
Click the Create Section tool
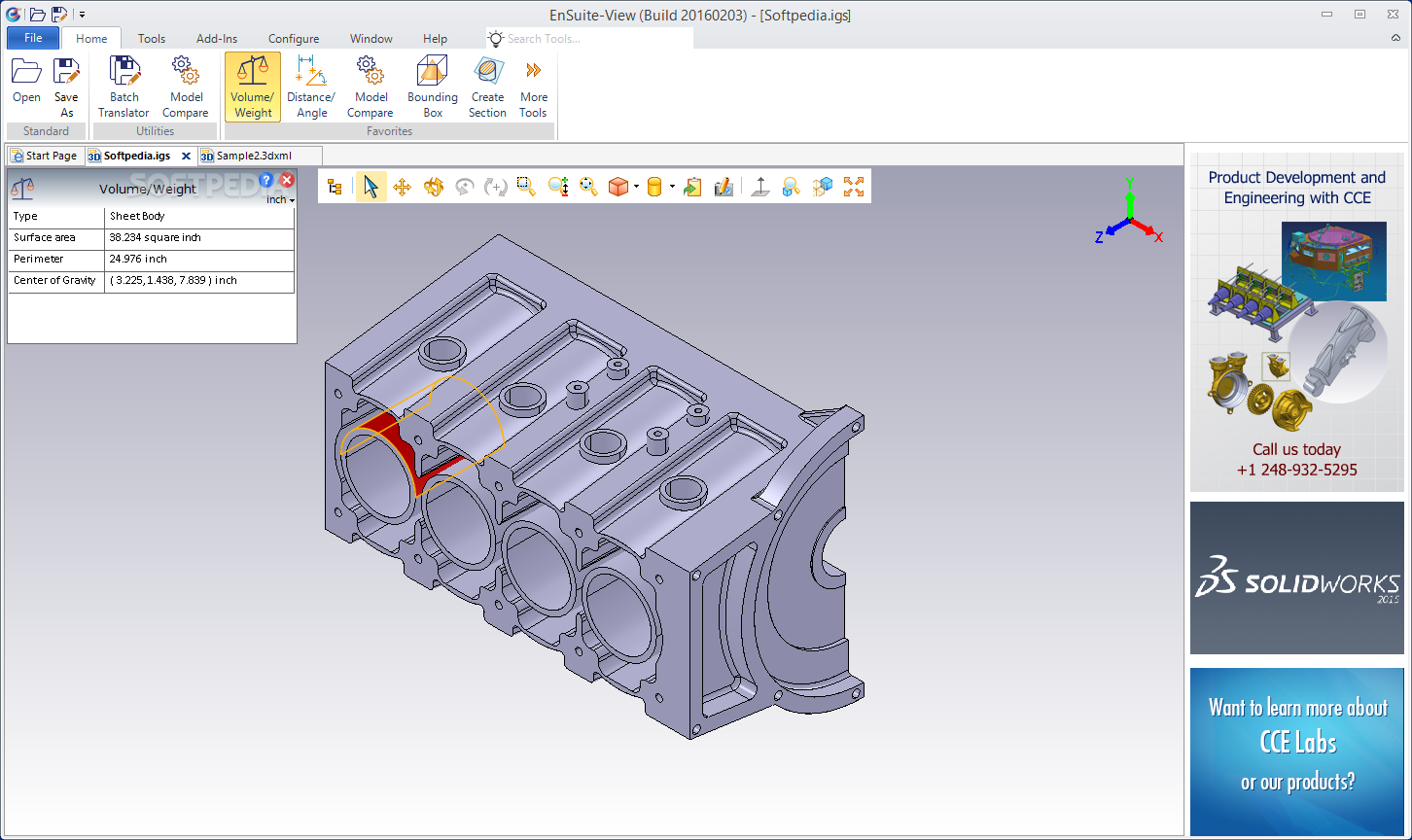point(488,86)
